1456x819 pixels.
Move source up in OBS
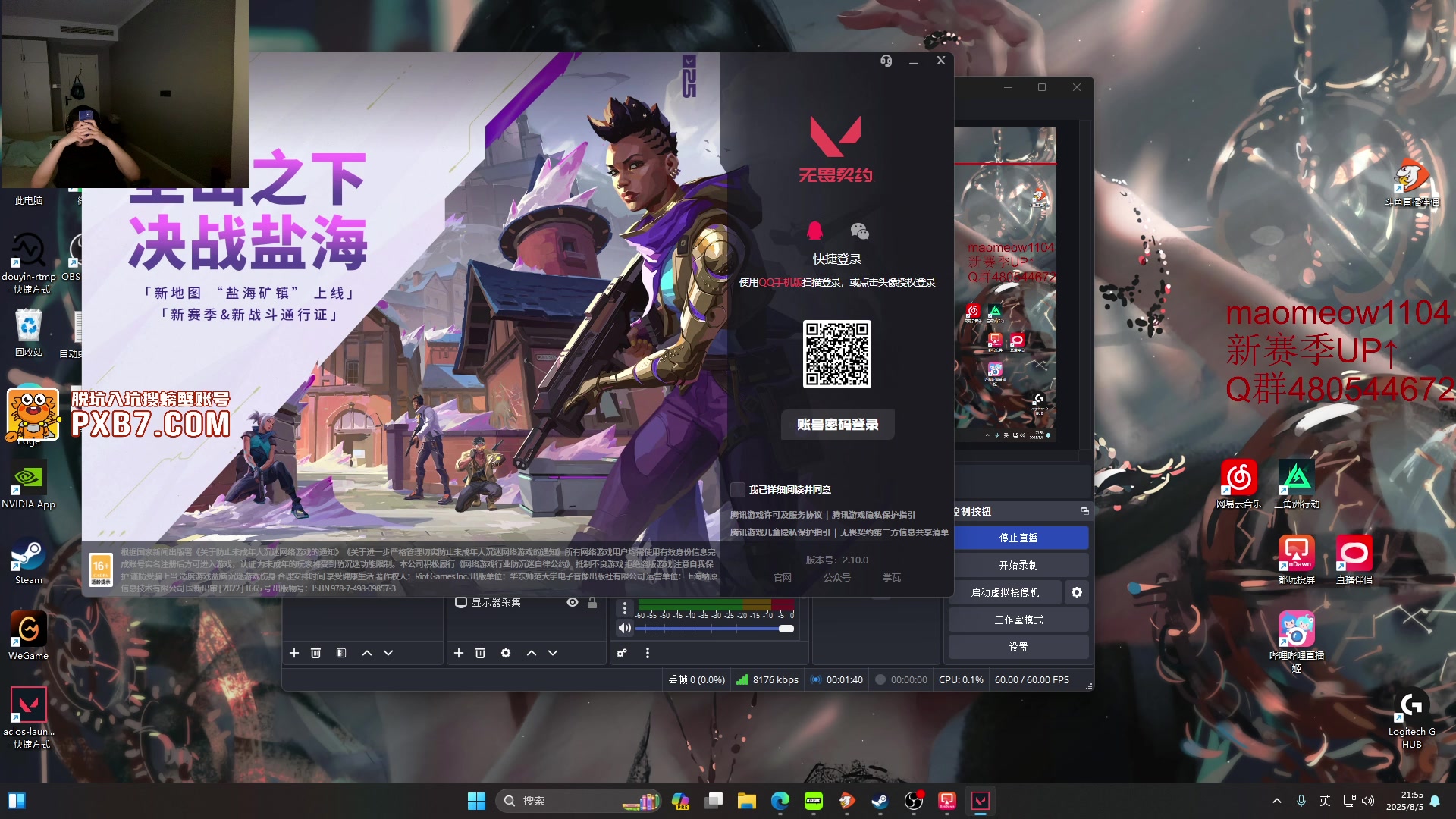click(x=532, y=653)
